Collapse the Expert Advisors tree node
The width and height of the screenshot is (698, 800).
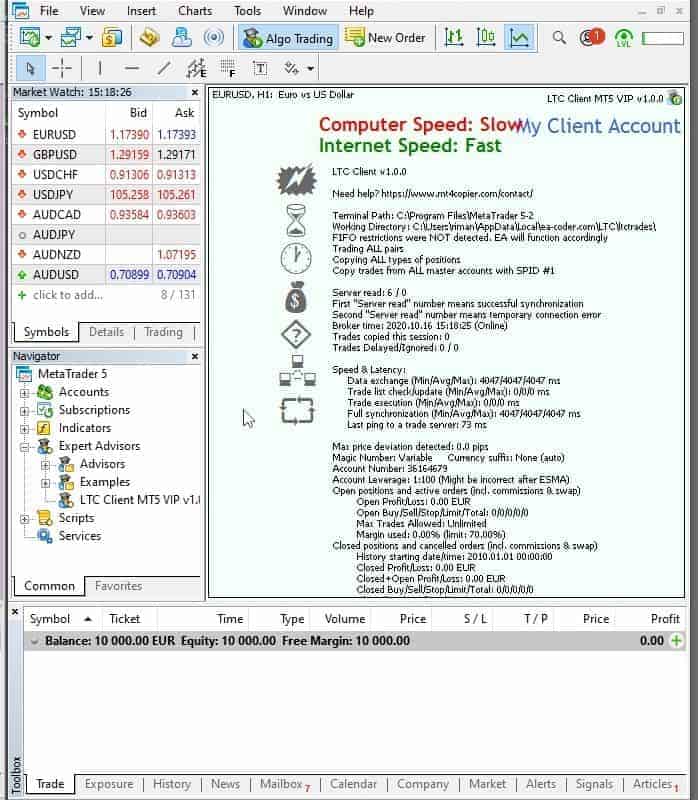click(x=24, y=447)
